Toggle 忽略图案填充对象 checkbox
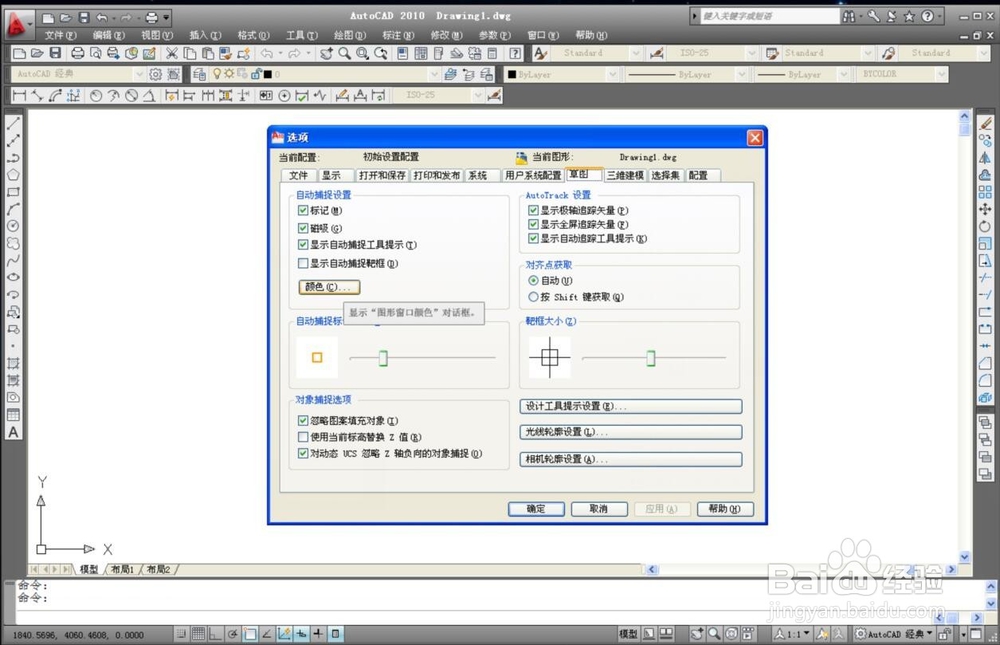This screenshot has width=1000, height=645. [304, 420]
